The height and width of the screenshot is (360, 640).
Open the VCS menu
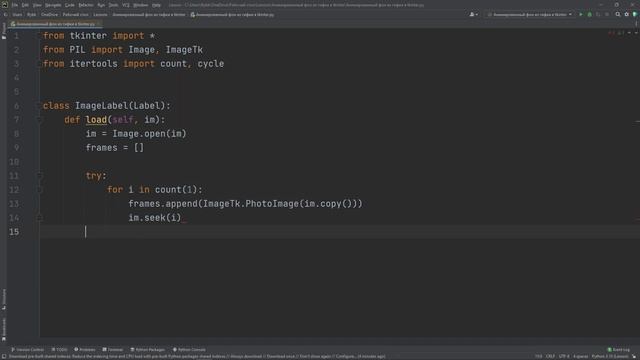click(126, 5)
